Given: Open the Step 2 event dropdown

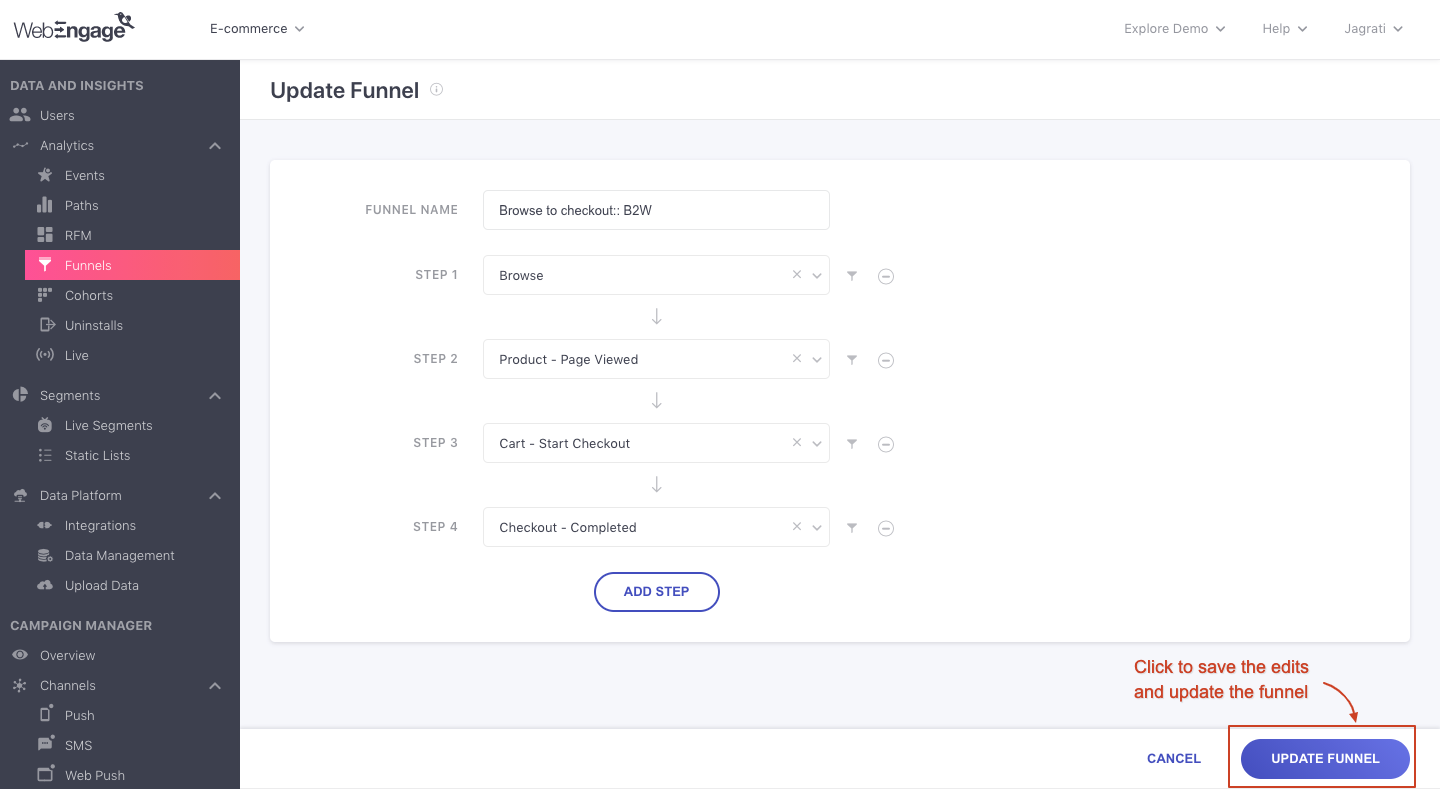Looking at the screenshot, I should [x=817, y=360].
